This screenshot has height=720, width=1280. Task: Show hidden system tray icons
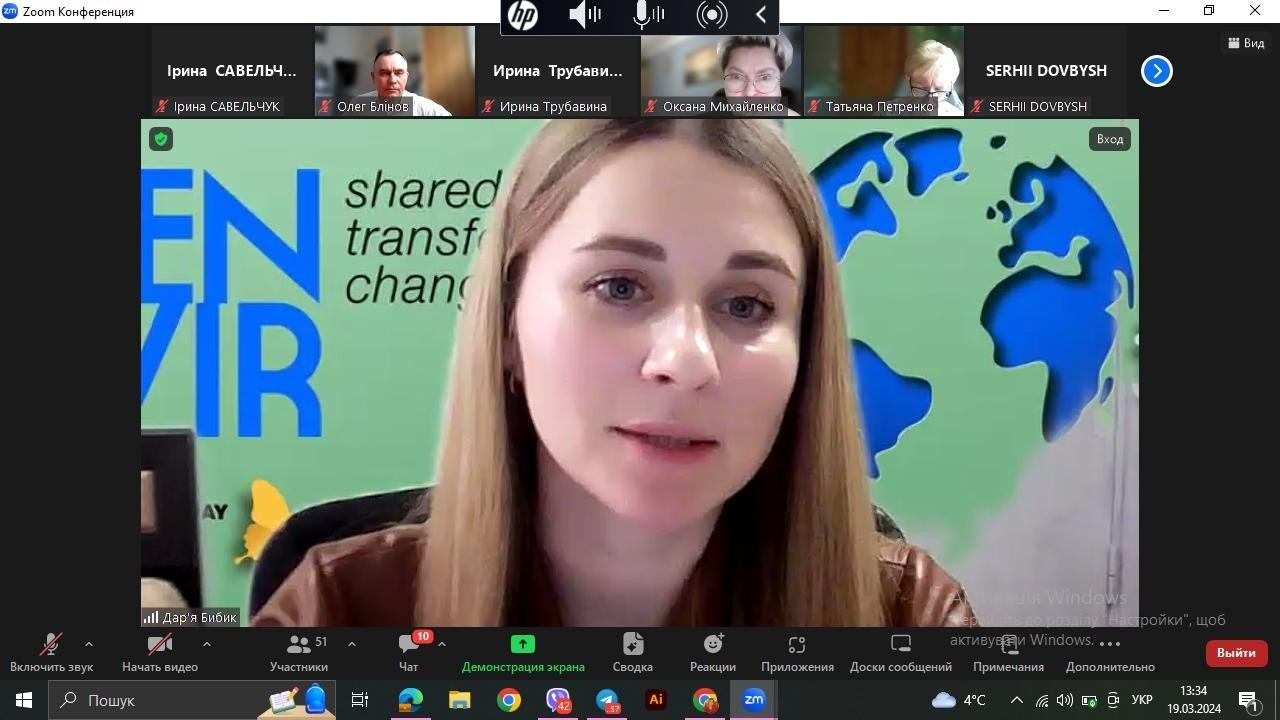pos(1017,700)
